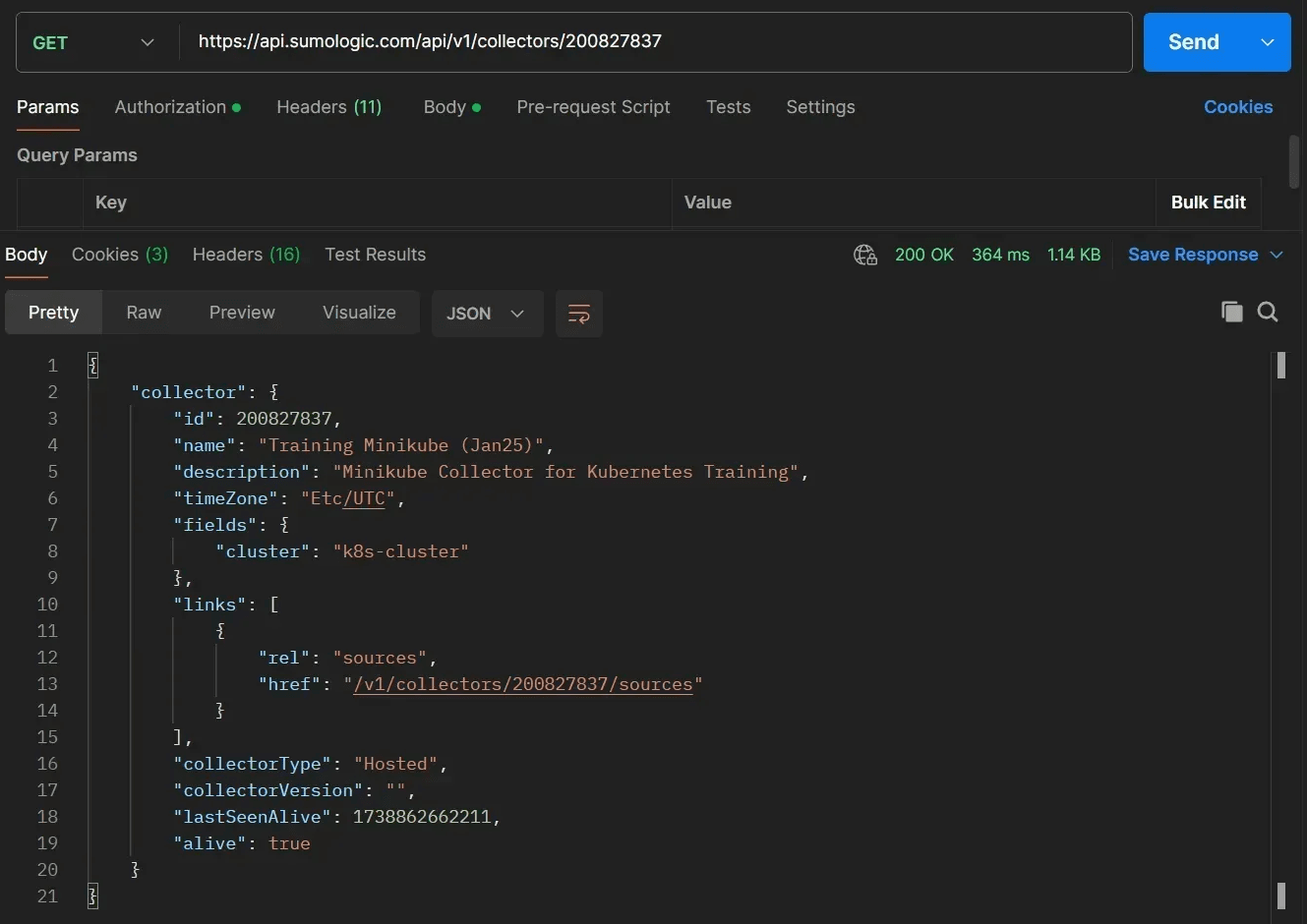Open search in the response body
The width and height of the screenshot is (1307, 924).
(1268, 313)
